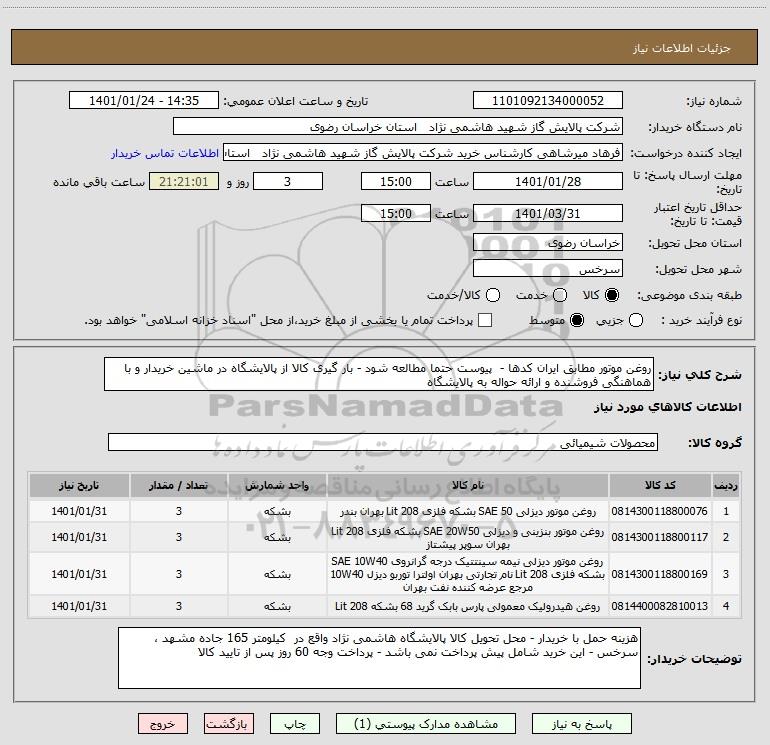Click the price validity date 1401/03/31 field

547,214
